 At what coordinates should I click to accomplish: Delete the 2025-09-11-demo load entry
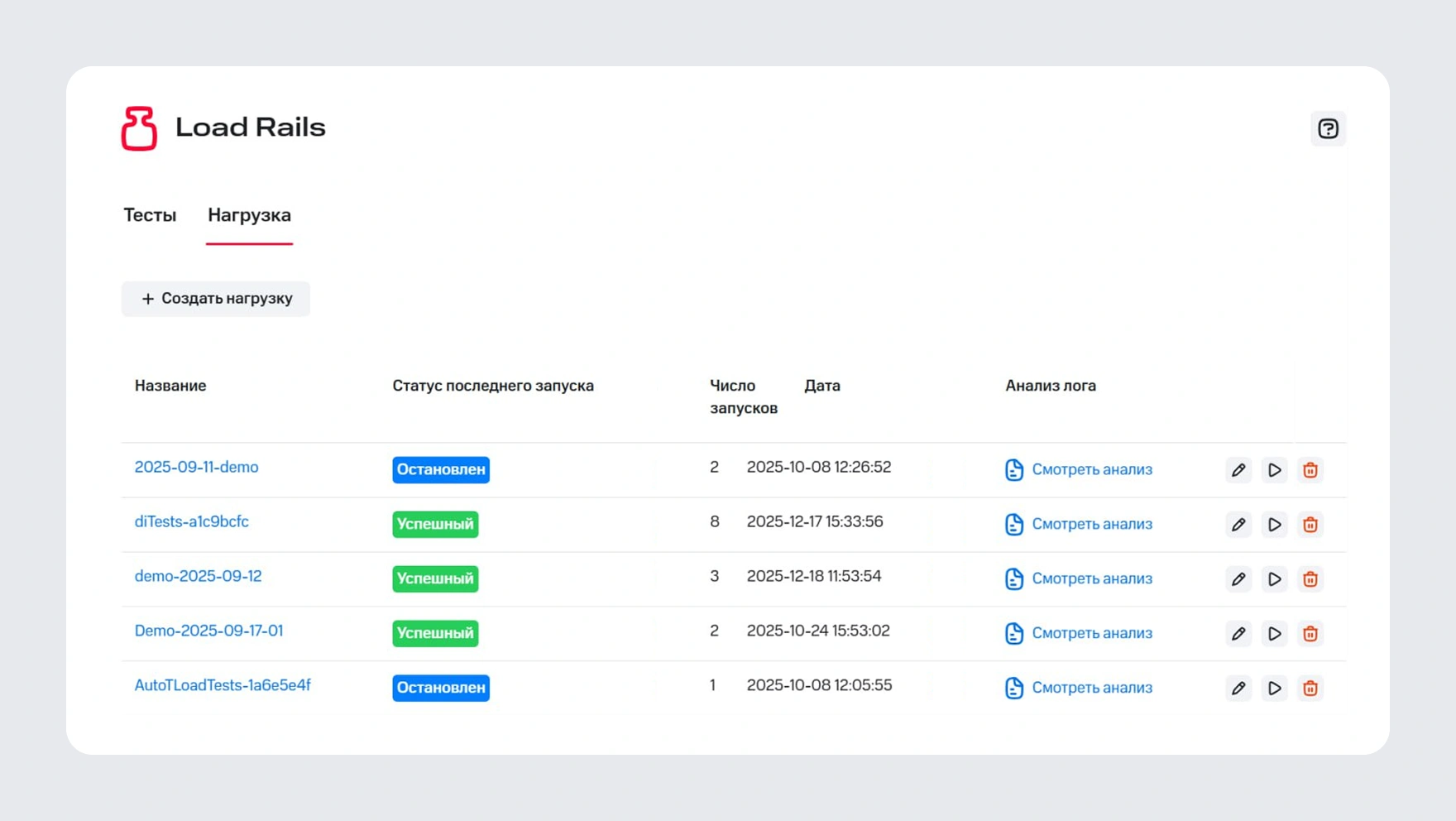click(1310, 470)
